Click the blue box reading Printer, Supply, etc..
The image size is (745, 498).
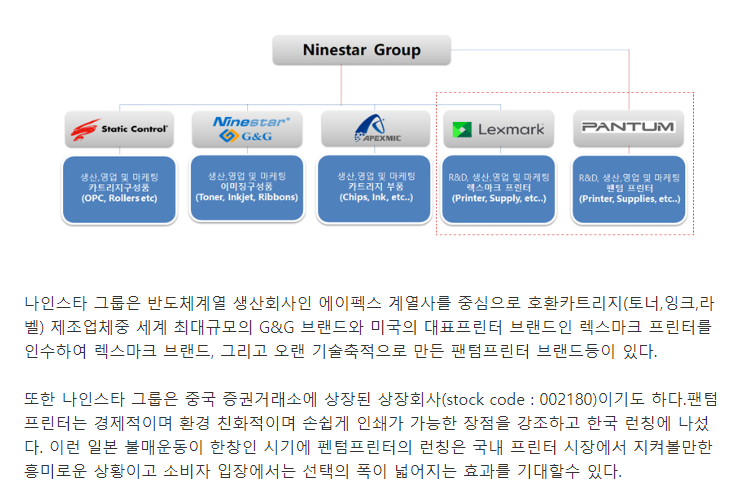[499, 189]
